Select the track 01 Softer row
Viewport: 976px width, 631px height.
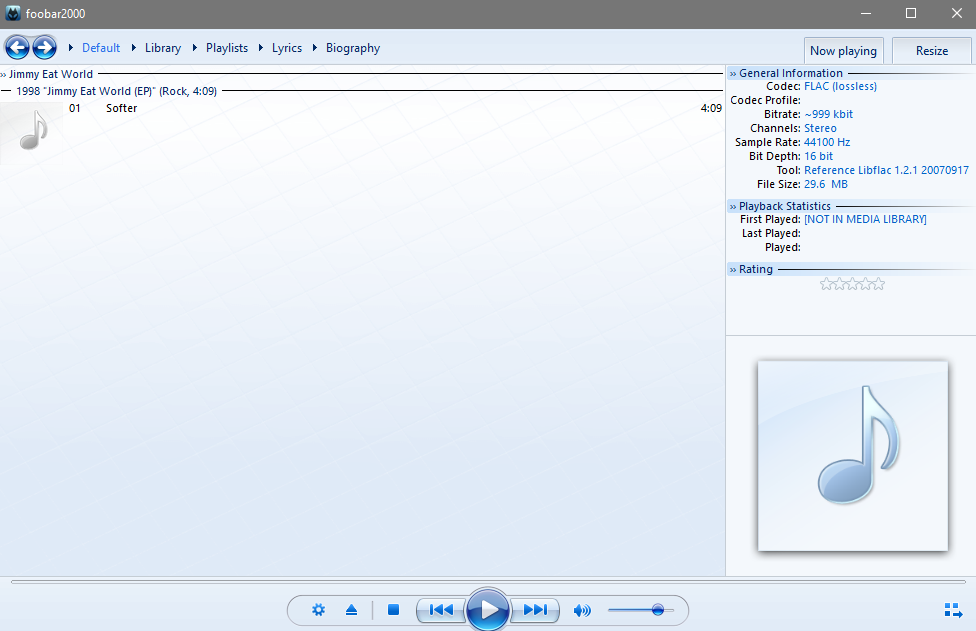point(395,108)
